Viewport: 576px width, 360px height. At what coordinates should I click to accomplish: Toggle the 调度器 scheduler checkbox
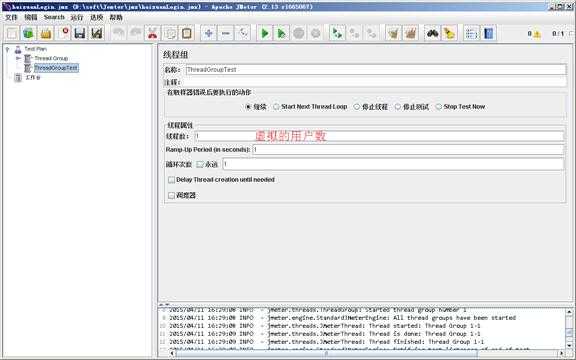182,195
